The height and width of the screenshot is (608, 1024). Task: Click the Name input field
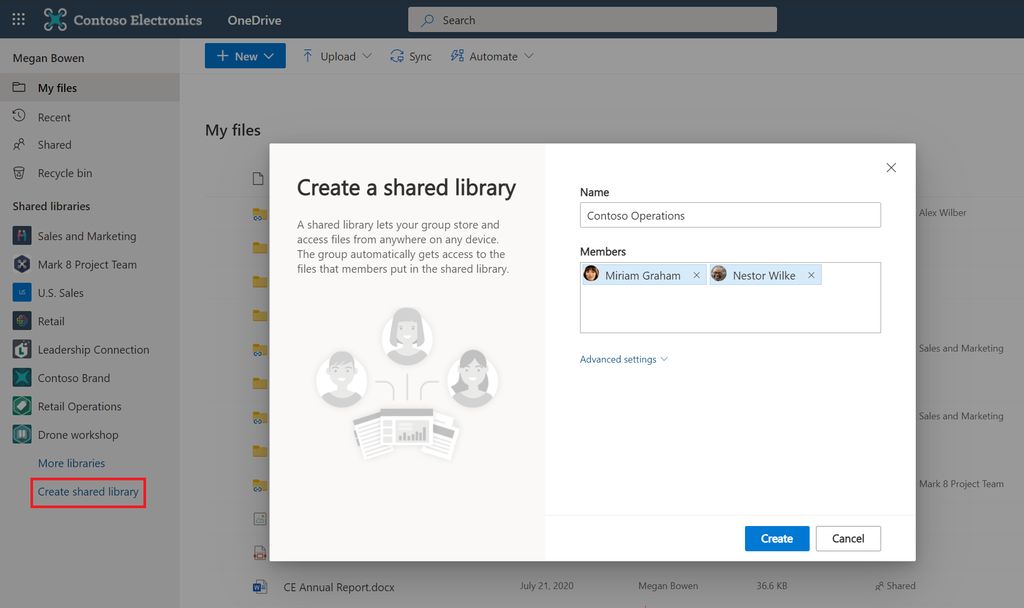pyautogui.click(x=730, y=216)
